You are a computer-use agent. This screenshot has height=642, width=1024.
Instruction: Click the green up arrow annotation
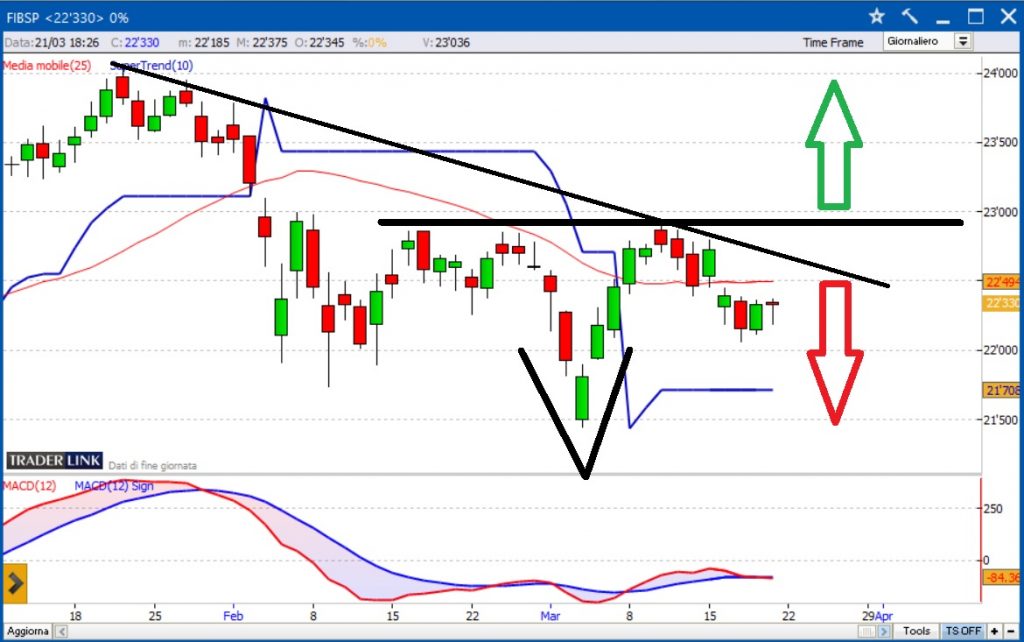[x=835, y=145]
